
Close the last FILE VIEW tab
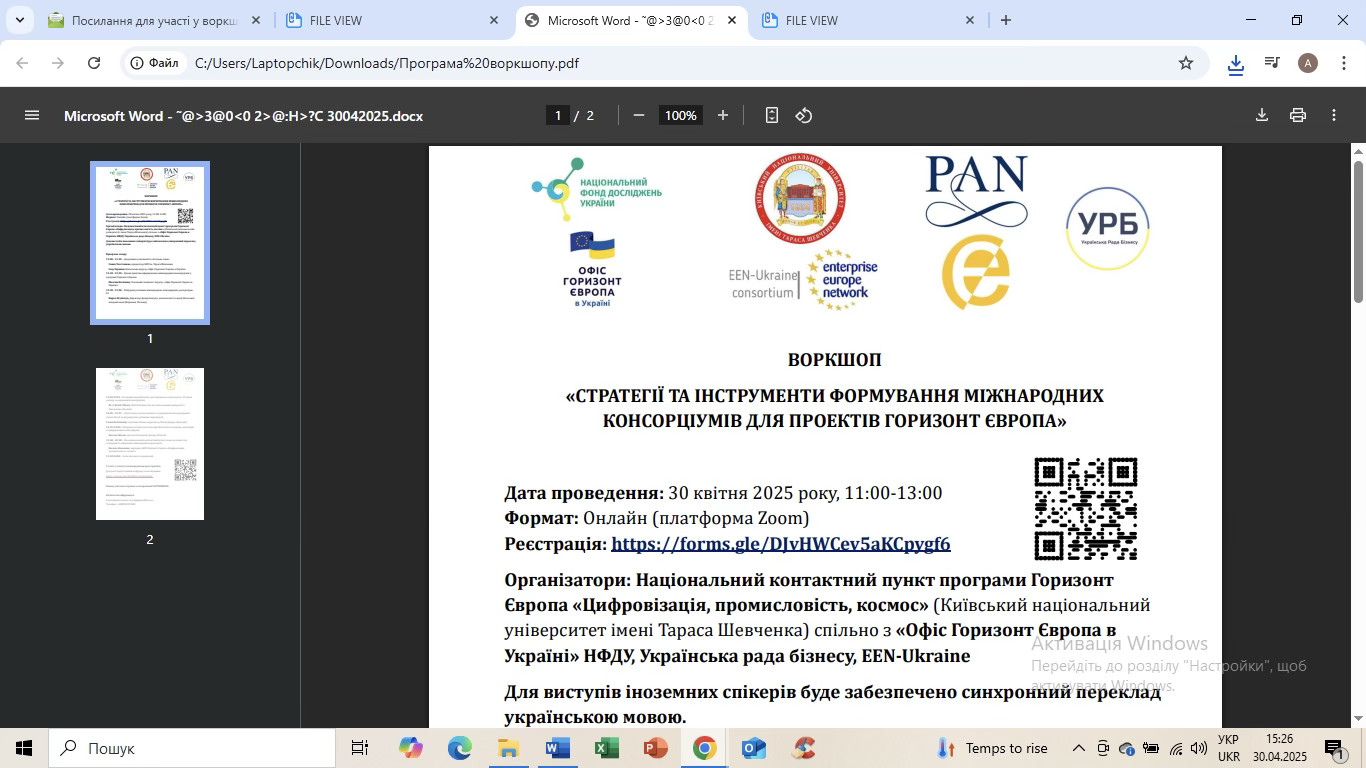970,20
